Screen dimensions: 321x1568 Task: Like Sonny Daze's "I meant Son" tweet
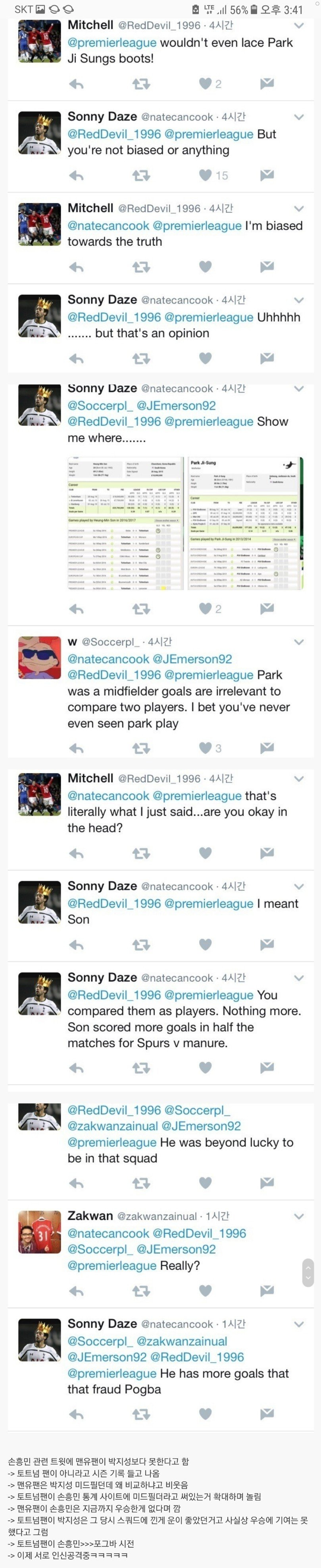click(206, 945)
